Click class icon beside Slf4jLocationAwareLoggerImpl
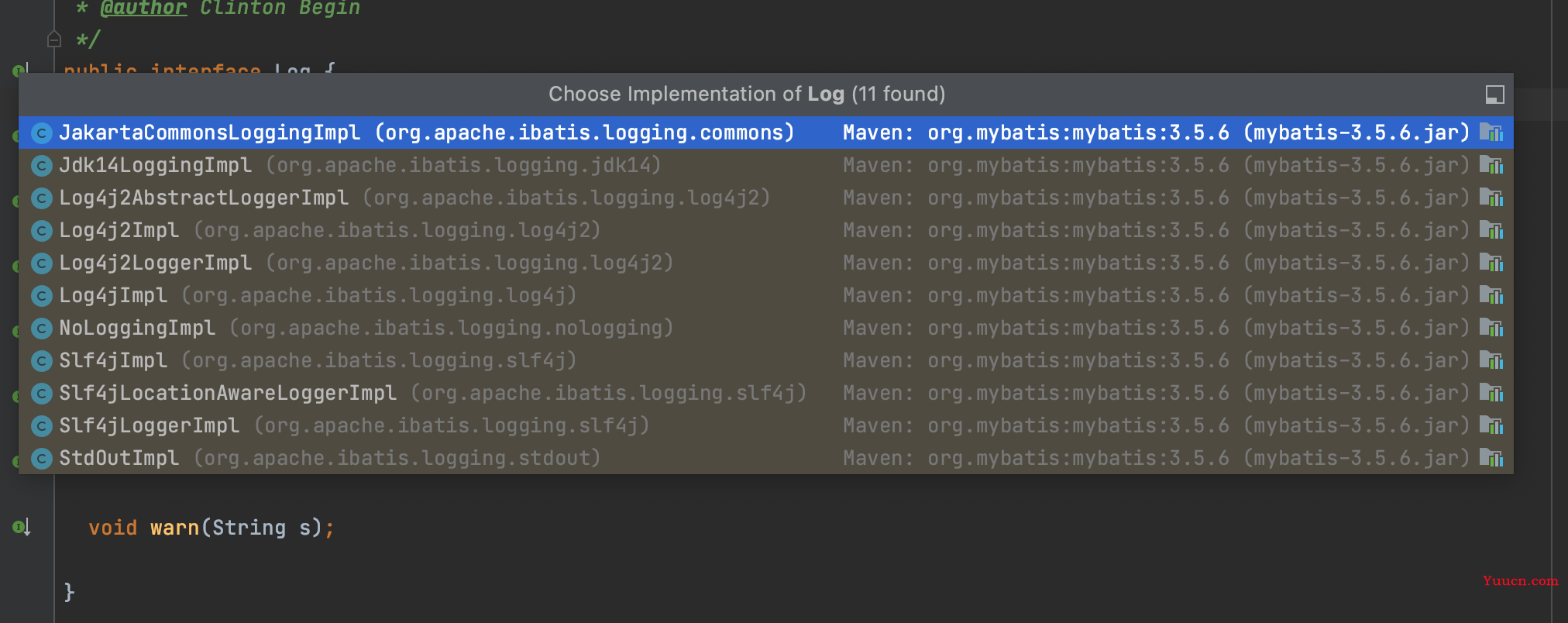 tap(42, 394)
